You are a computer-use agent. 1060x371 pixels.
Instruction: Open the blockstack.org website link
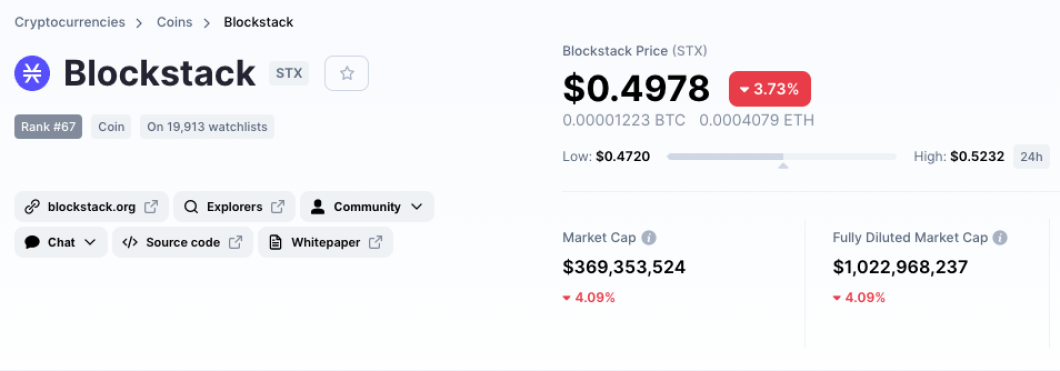pos(91,207)
